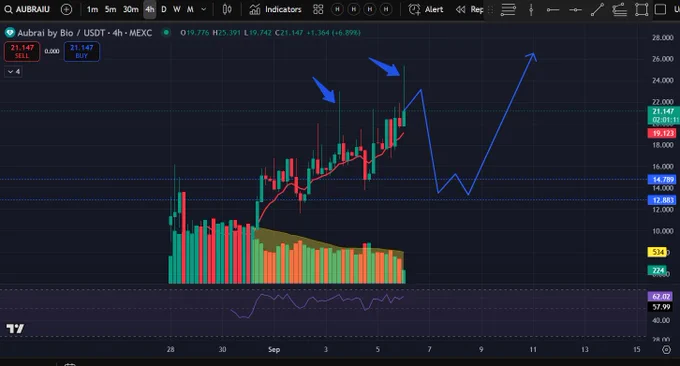Select the horizontal line drawing tool

pyautogui.click(x=575, y=10)
